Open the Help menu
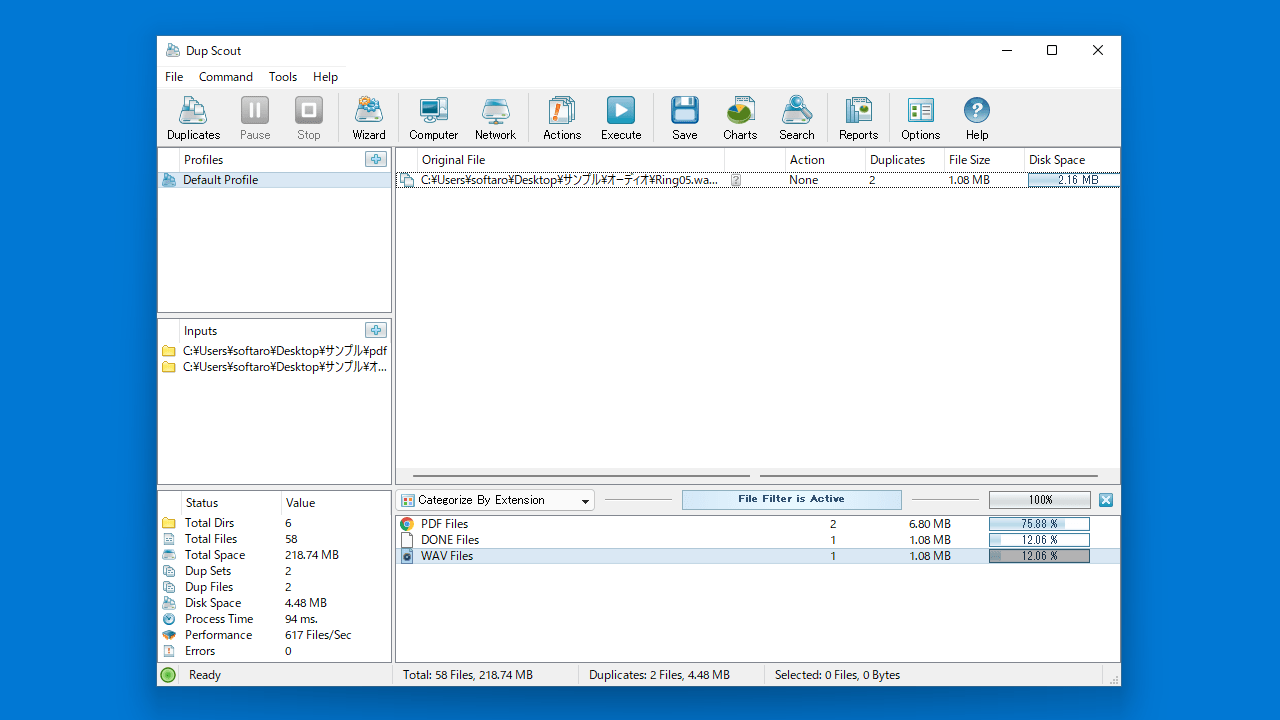This screenshot has width=1280, height=720. point(325,77)
